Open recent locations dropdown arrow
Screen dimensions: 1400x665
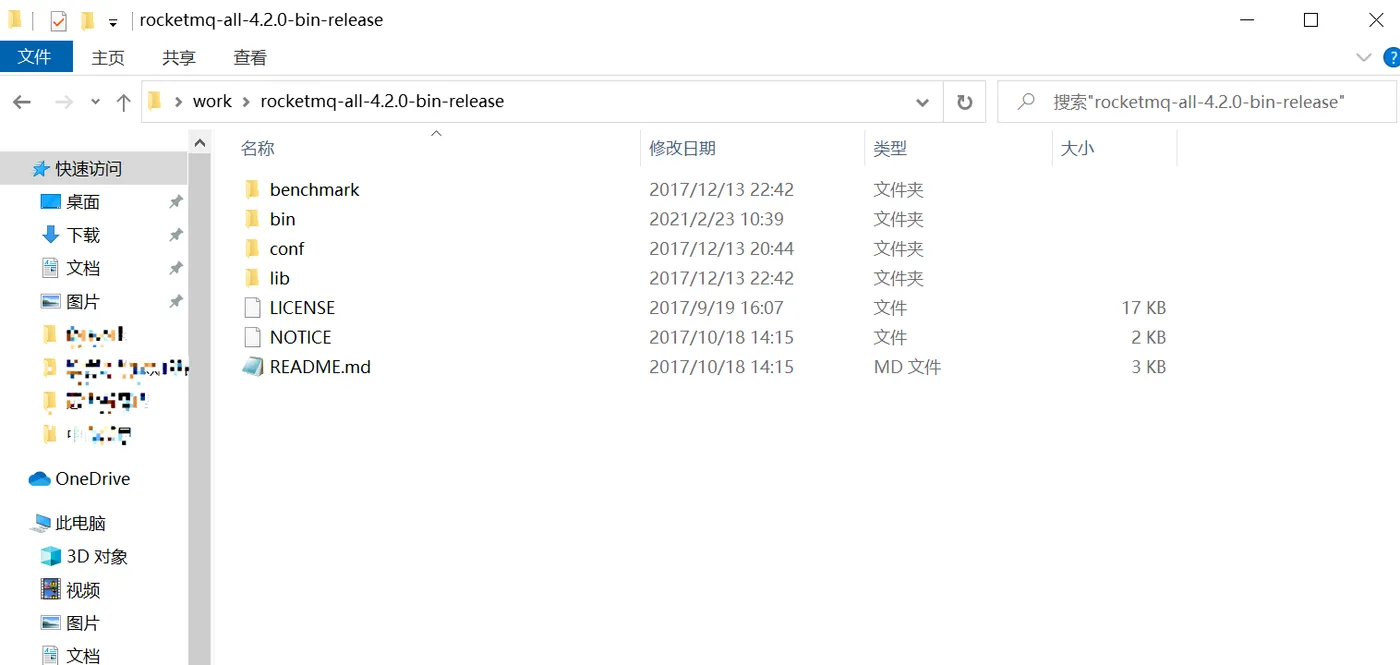[96, 102]
